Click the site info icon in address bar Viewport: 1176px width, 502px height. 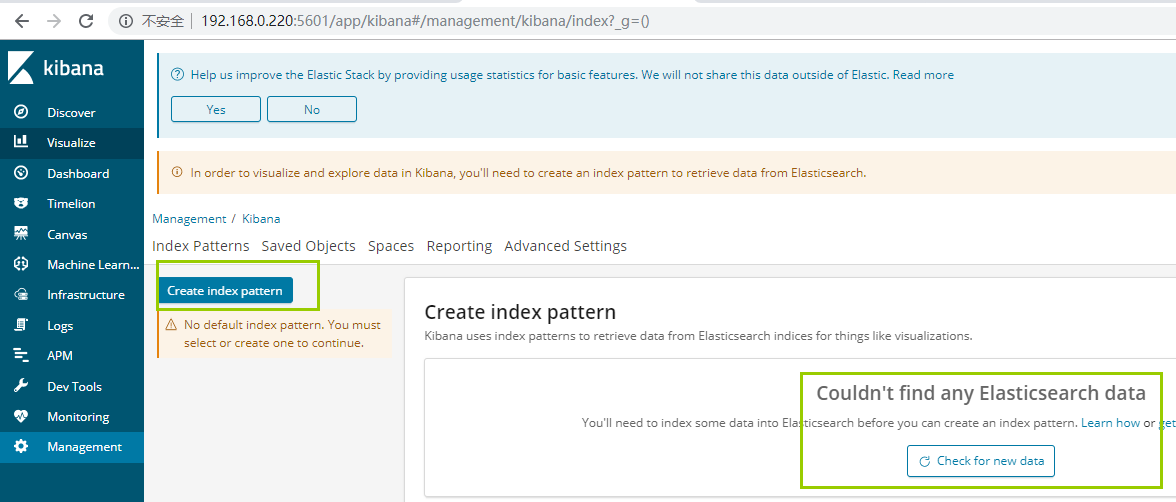[x=127, y=21]
